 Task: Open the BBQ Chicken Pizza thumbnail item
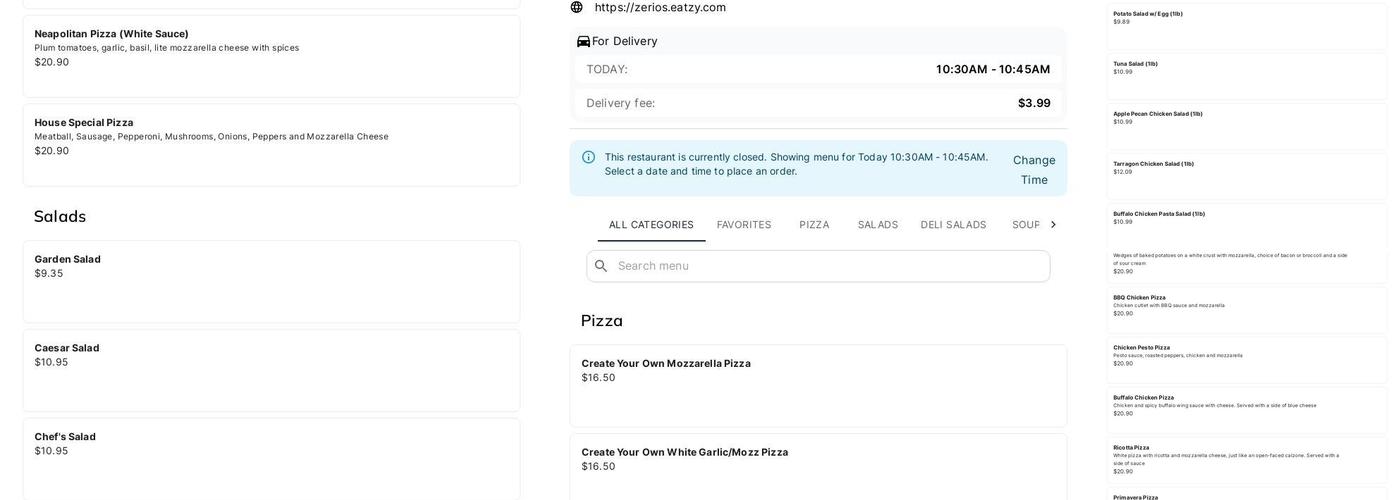point(1246,308)
